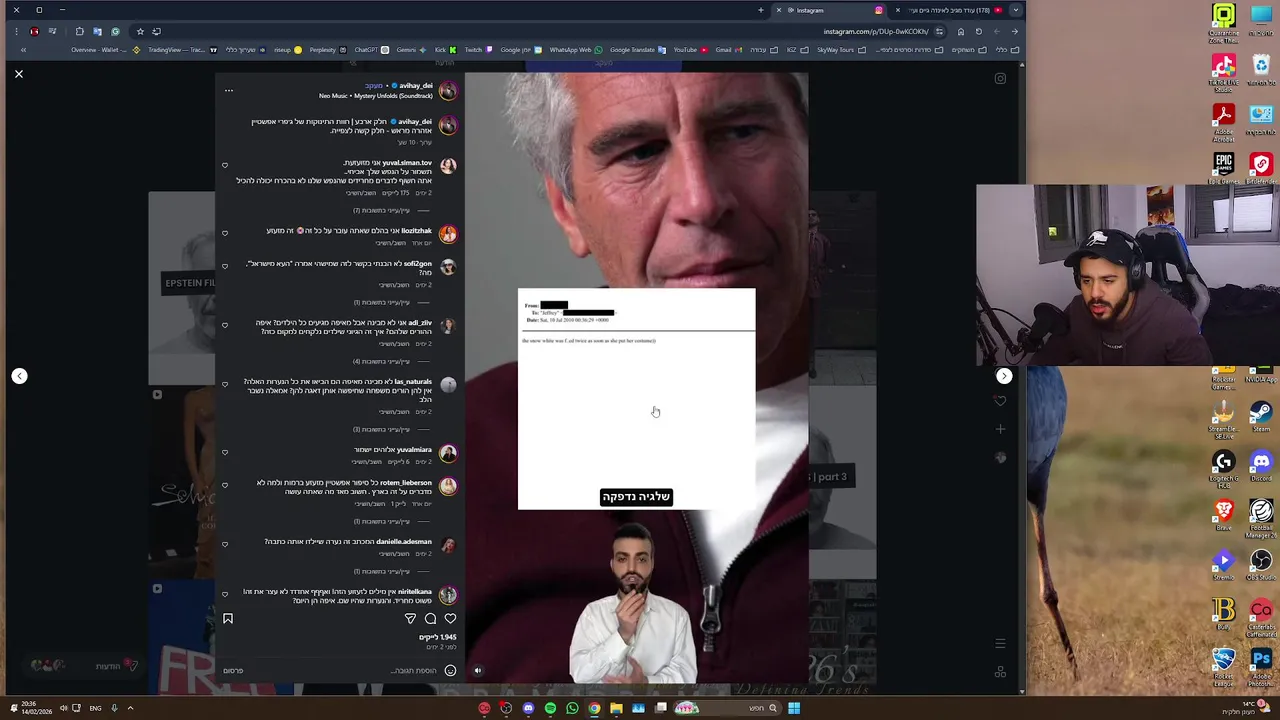Expand the 1 reply under rotem_lieberson
Screen dimensions: 1280x720
[390, 521]
